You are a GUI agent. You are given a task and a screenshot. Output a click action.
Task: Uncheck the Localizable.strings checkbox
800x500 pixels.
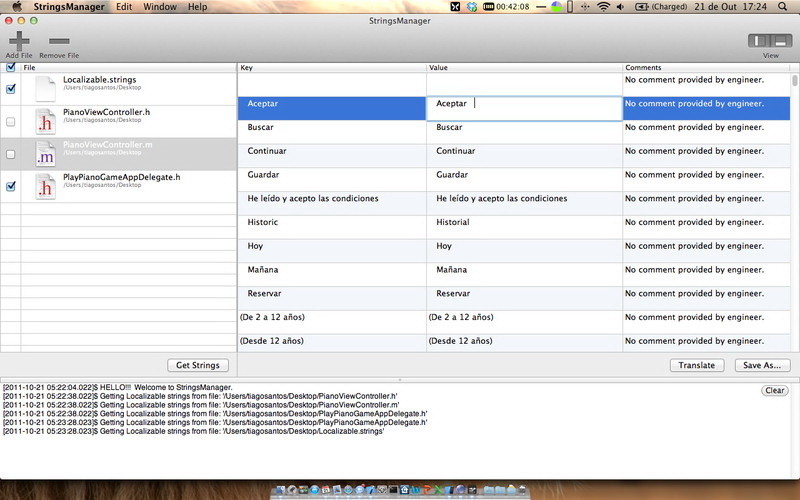click(x=10, y=89)
